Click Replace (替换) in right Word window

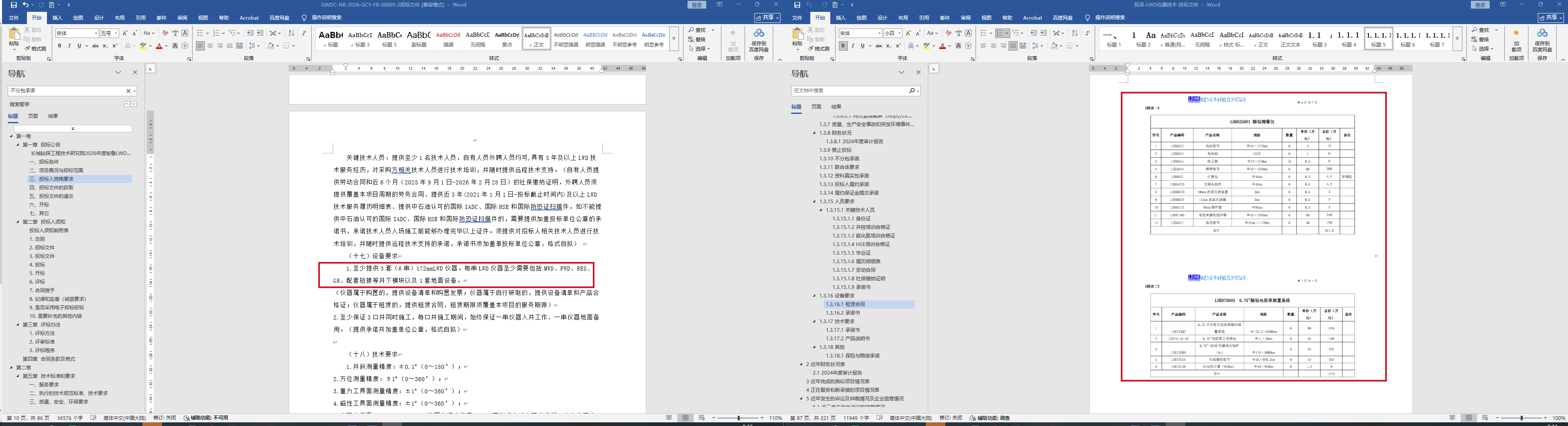[1480, 39]
